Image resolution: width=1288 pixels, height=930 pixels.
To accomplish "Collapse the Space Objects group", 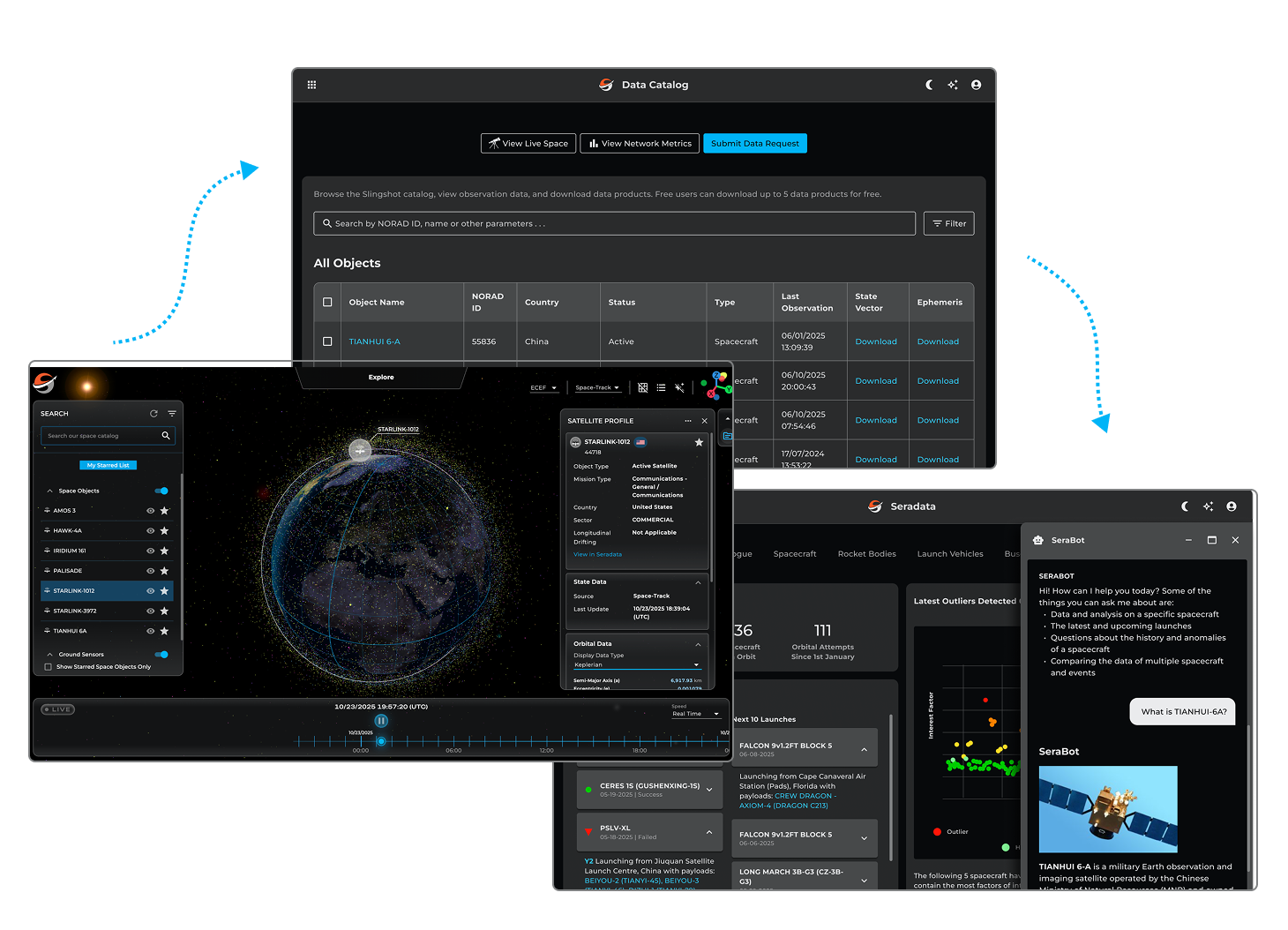I will click(49, 491).
